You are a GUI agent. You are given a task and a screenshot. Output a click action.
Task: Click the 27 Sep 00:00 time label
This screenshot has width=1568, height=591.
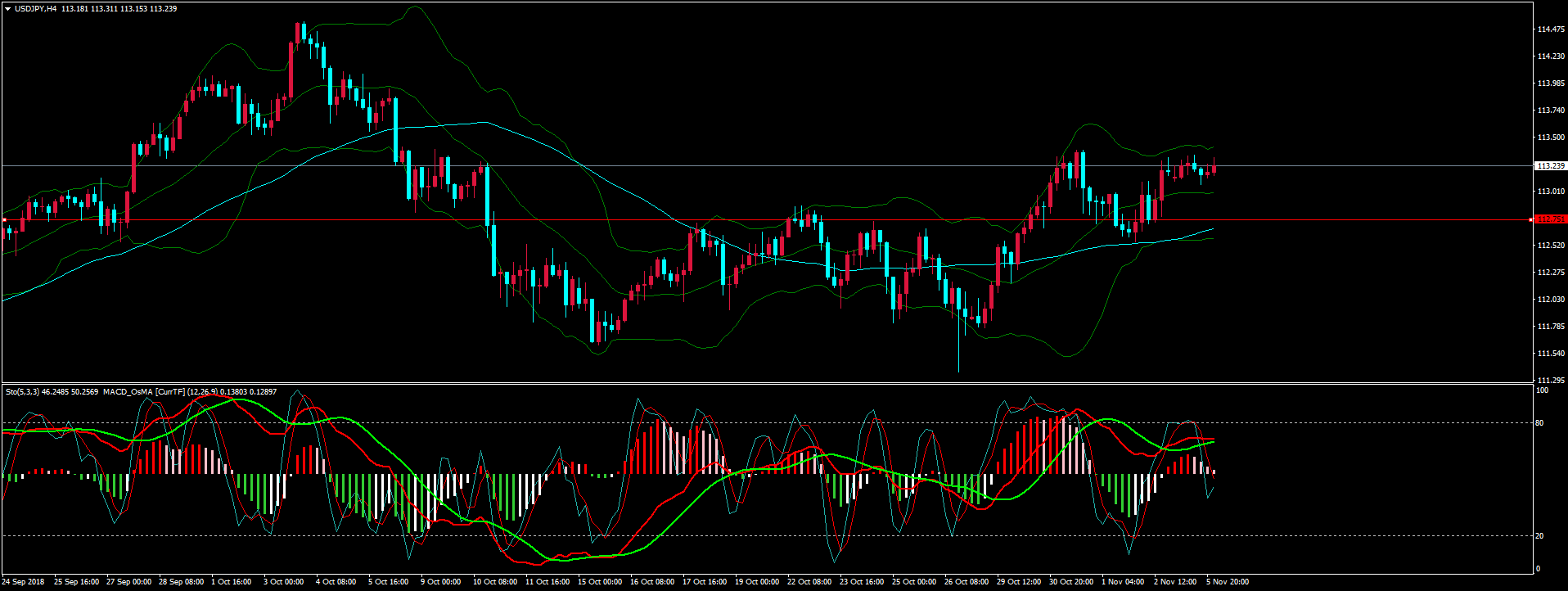coord(128,582)
